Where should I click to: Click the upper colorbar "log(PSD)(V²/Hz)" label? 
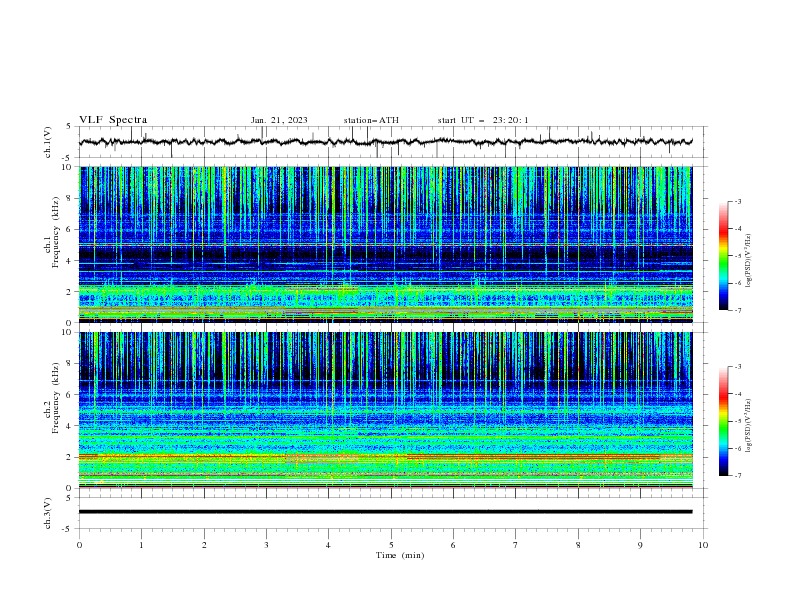coord(749,261)
